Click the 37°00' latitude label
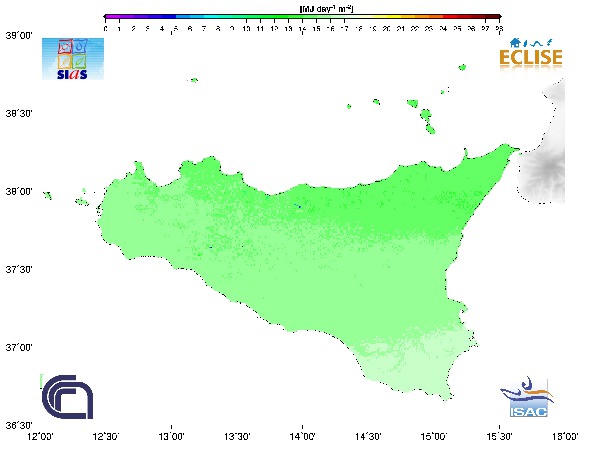This screenshot has width=600, height=450. click(x=19, y=347)
